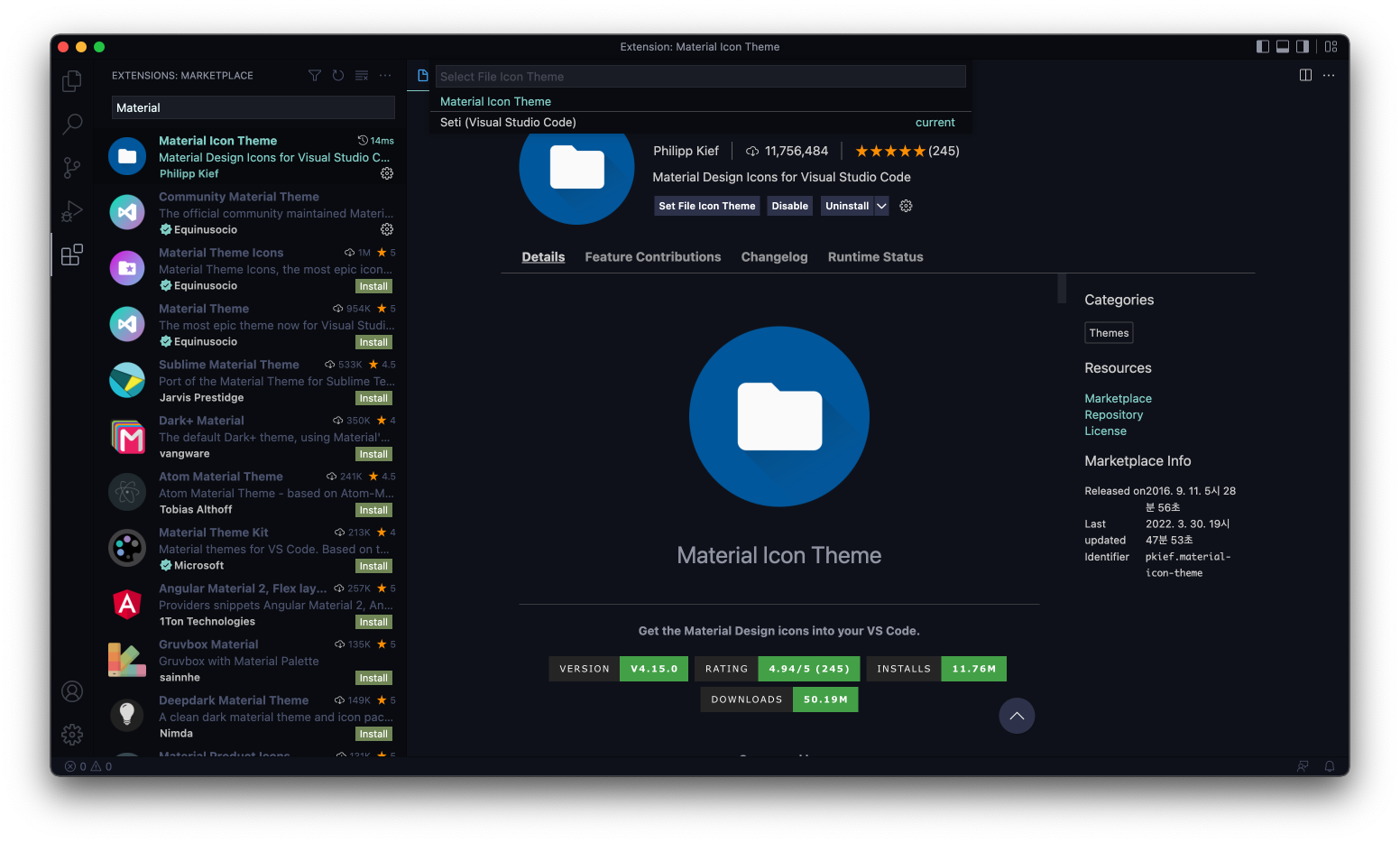
Task: Refresh the extensions list
Action: coord(338,76)
